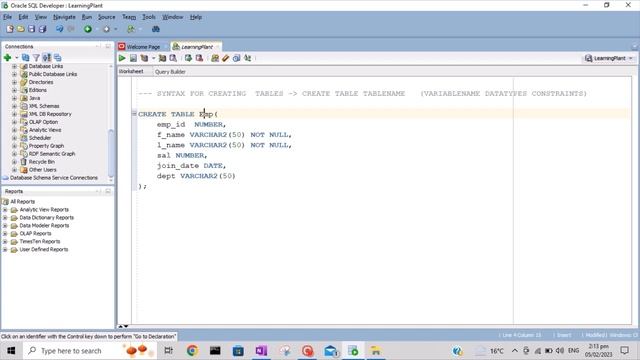Image resolution: width=640 pixels, height=360 pixels.
Task: Click the Rollback icon in worksheet toolbar
Action: tap(199, 58)
